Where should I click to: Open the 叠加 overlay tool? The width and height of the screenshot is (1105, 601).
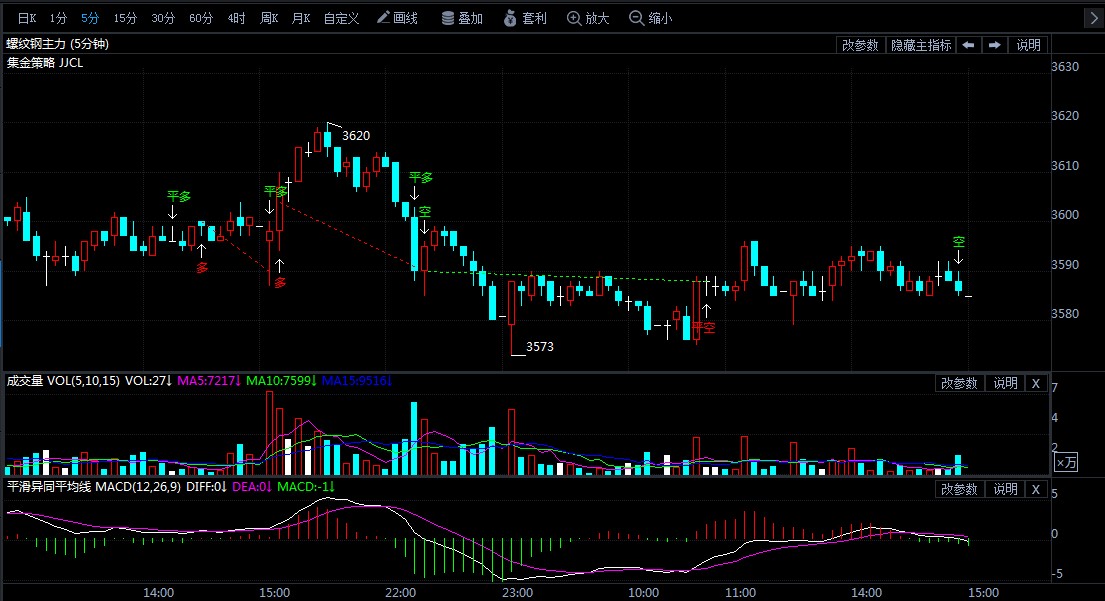[x=462, y=18]
